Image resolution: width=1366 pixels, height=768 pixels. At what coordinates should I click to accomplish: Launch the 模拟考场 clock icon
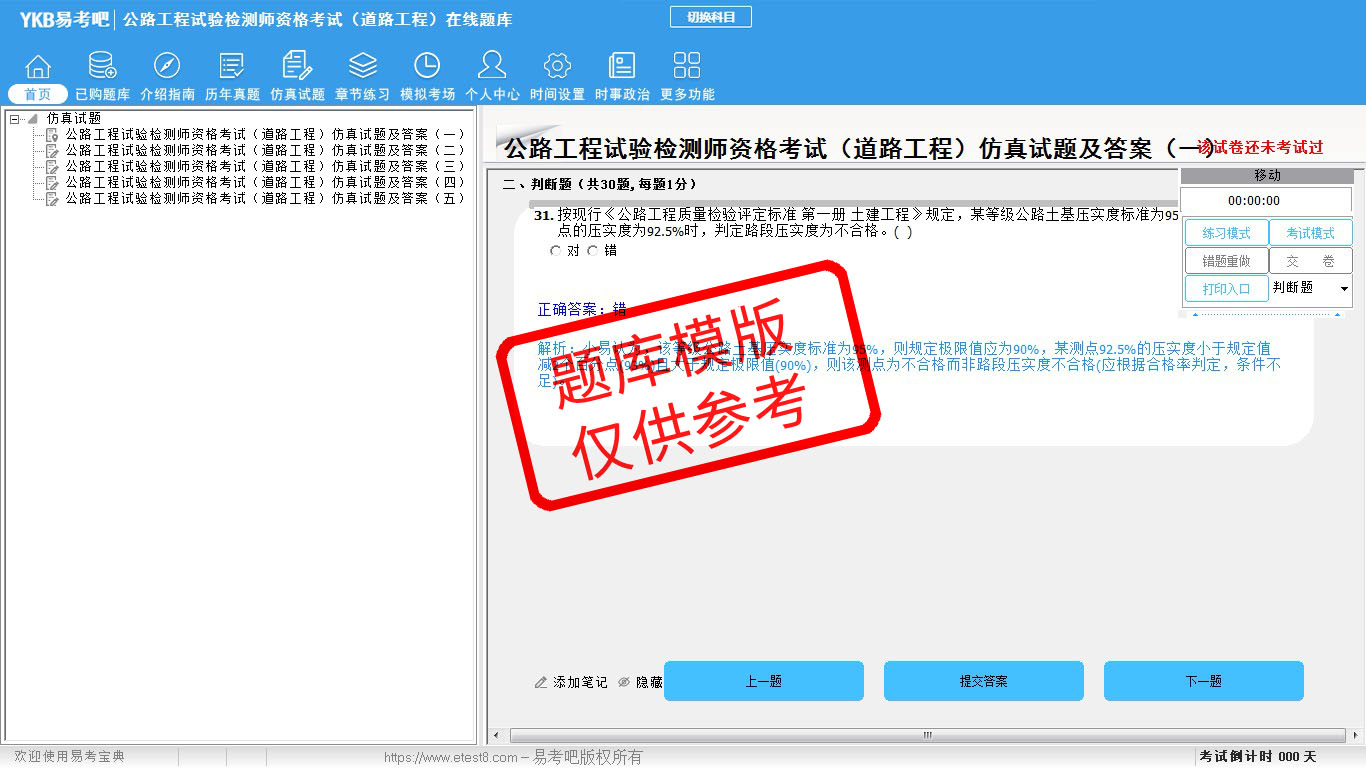click(x=427, y=67)
